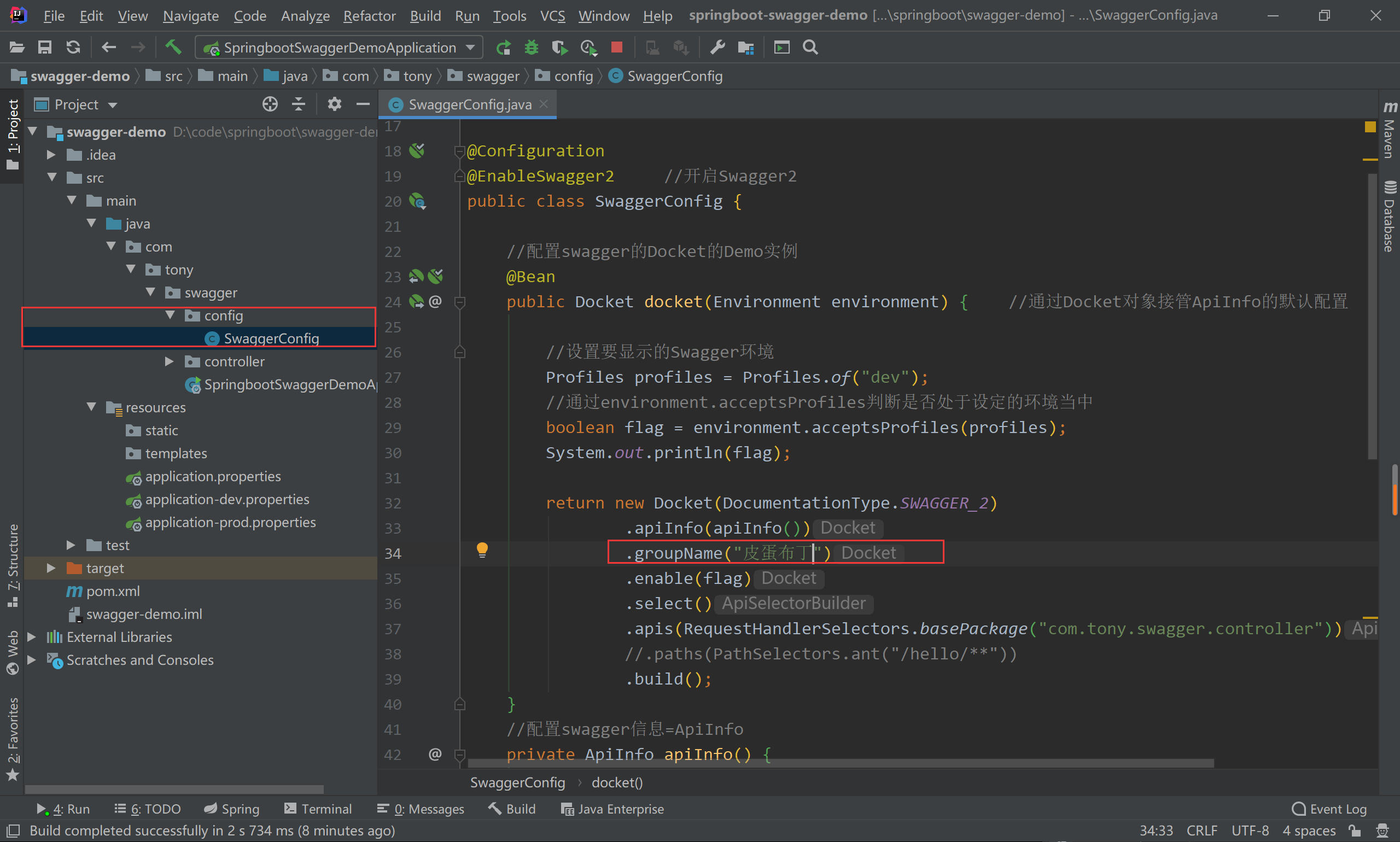1400x842 pixels.
Task: Open Project panel gear options
Action: 334,104
